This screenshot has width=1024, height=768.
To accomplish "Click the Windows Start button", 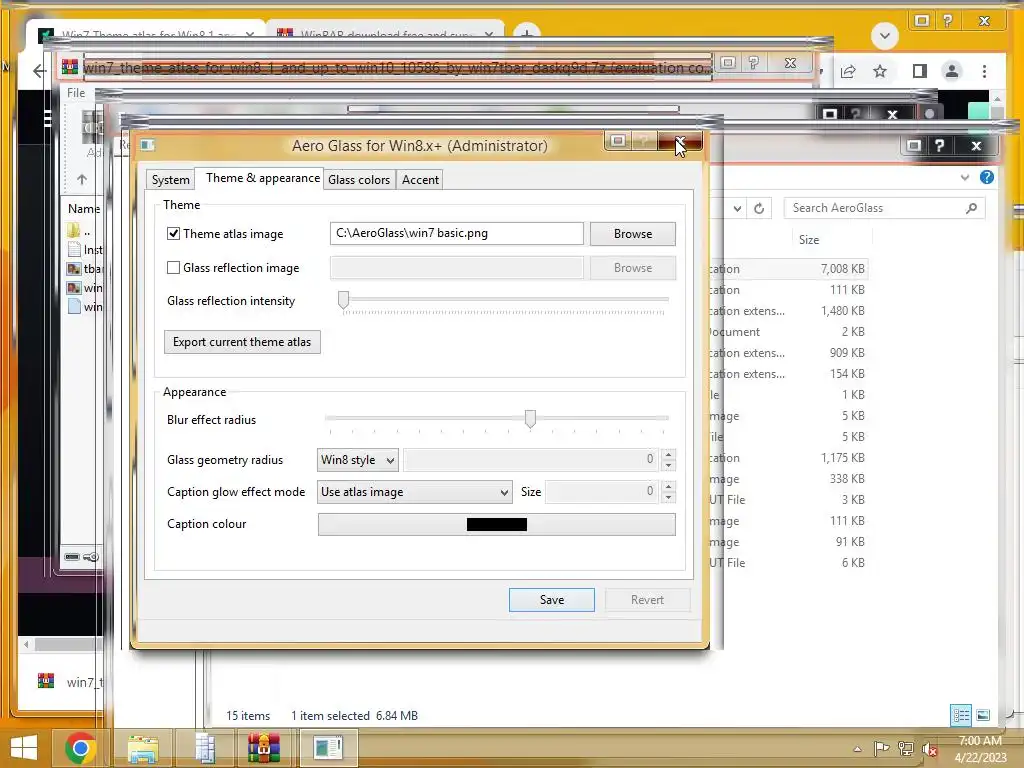I will tap(24, 748).
